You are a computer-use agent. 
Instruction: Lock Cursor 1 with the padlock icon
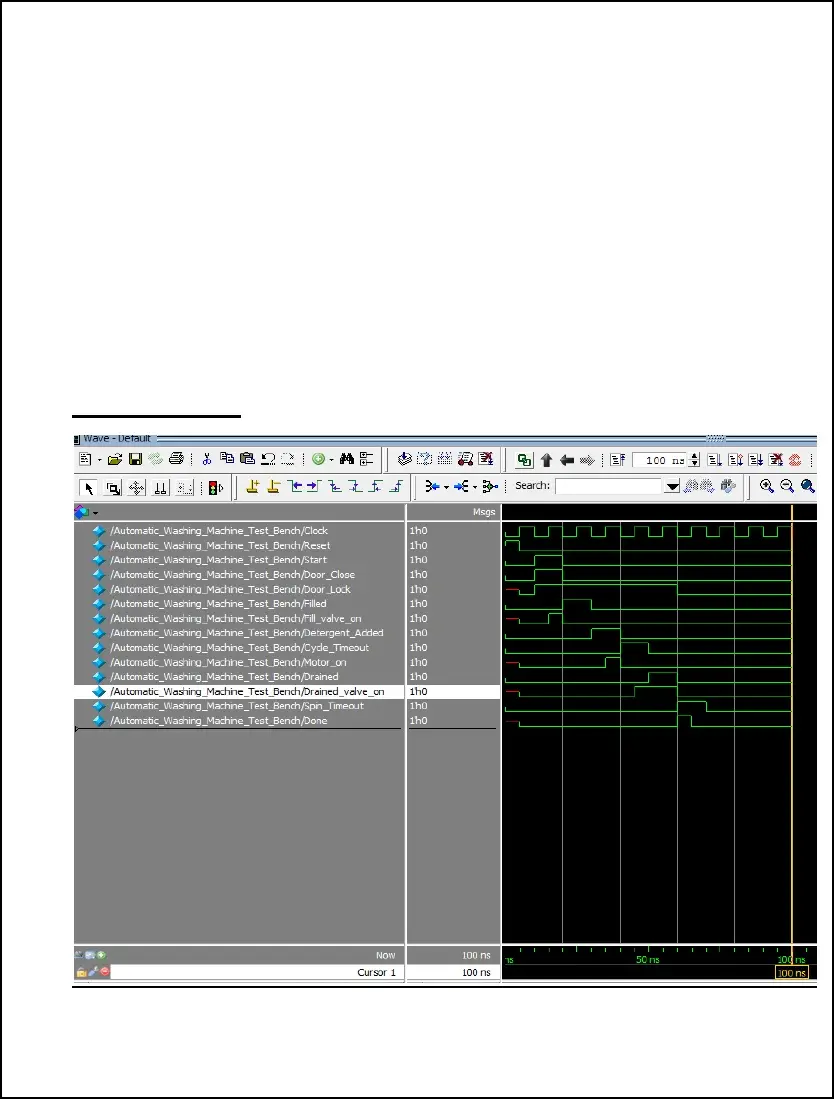pyautogui.click(x=81, y=972)
